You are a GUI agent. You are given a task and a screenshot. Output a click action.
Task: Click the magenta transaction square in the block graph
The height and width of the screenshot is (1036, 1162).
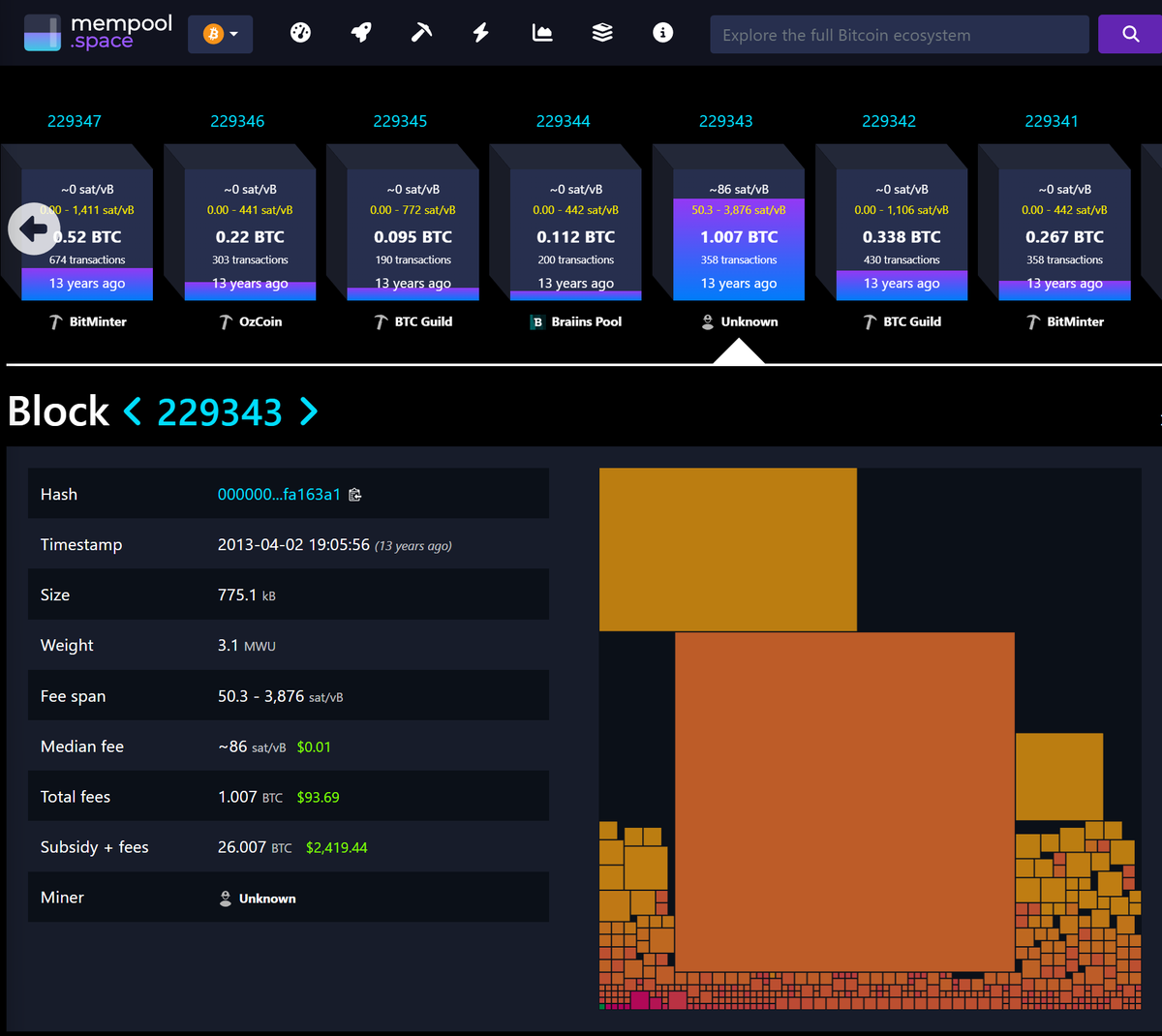pos(639,999)
